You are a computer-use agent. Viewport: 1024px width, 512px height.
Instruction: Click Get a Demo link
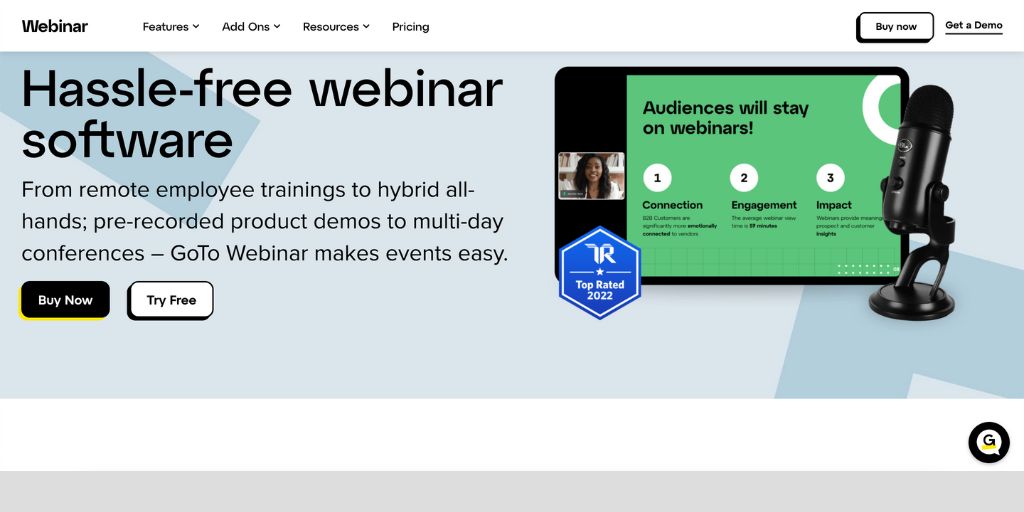point(973,26)
